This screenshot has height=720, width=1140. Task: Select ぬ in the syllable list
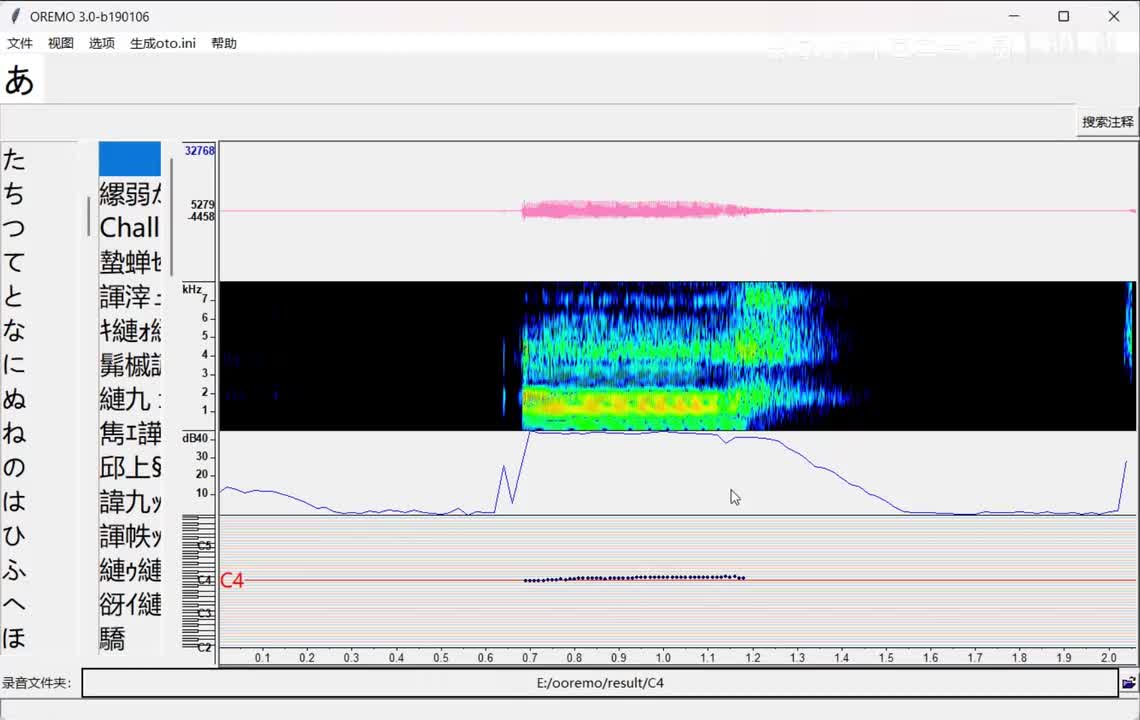[x=14, y=398]
